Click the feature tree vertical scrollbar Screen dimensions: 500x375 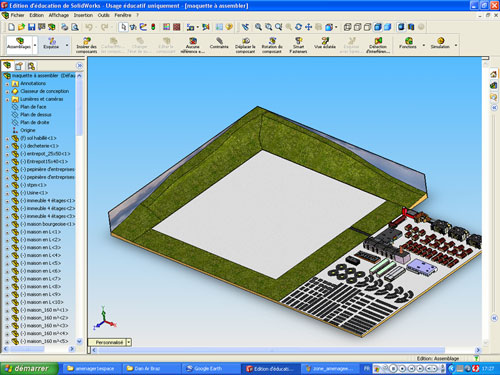coord(79,208)
